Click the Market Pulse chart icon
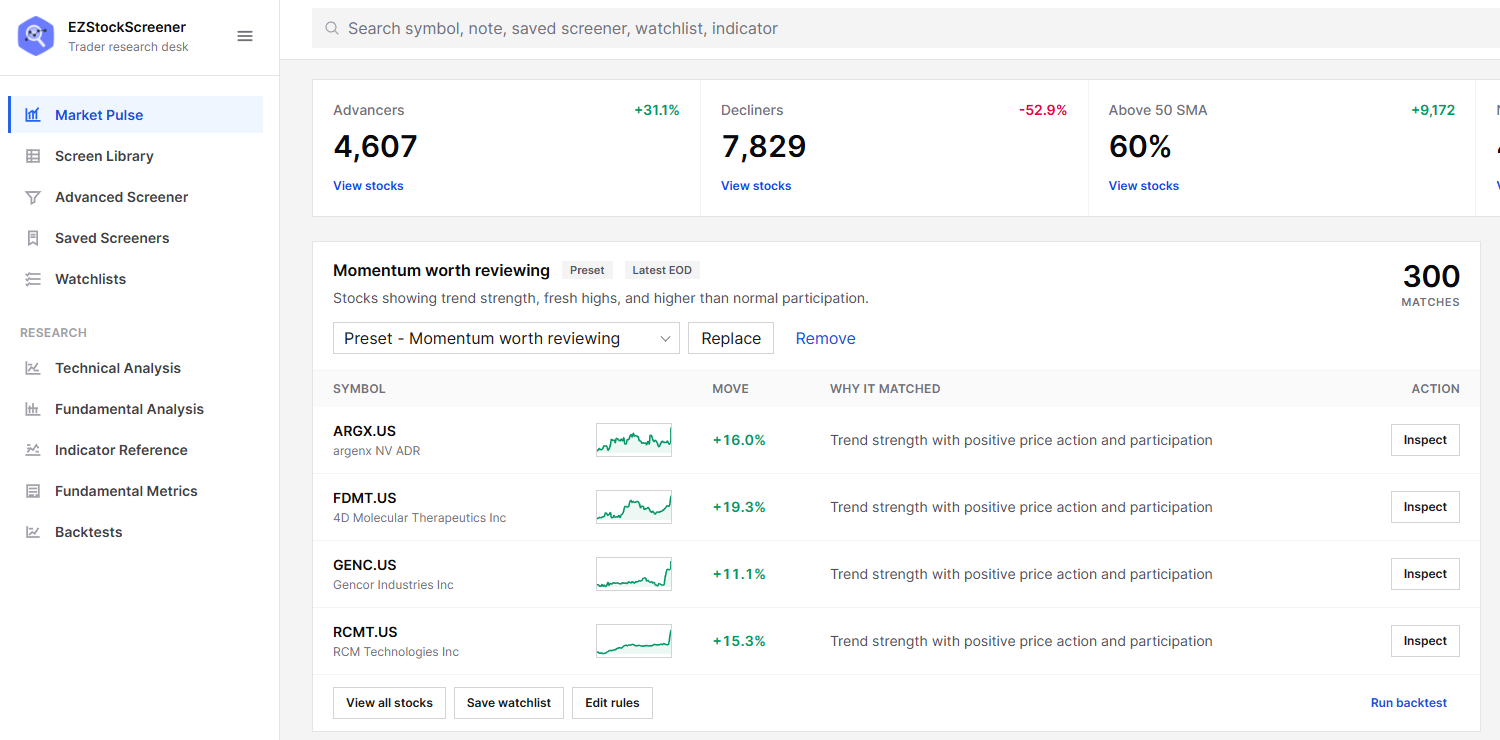Viewport: 1500px width, 740px height. point(33,115)
